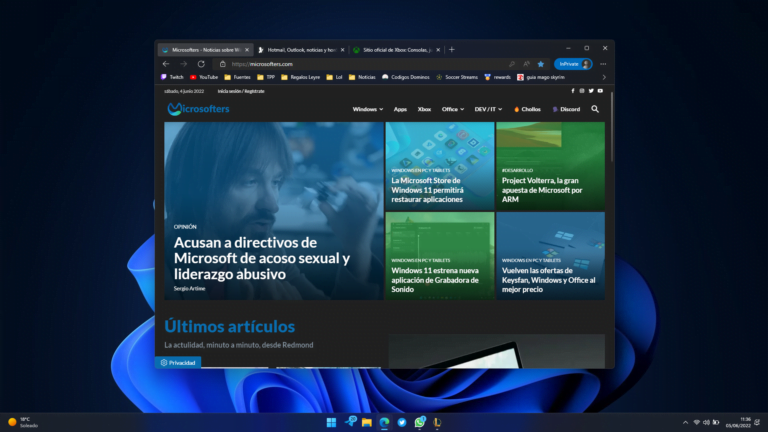
Task: Click the blue favorites star icon
Action: coord(541,64)
